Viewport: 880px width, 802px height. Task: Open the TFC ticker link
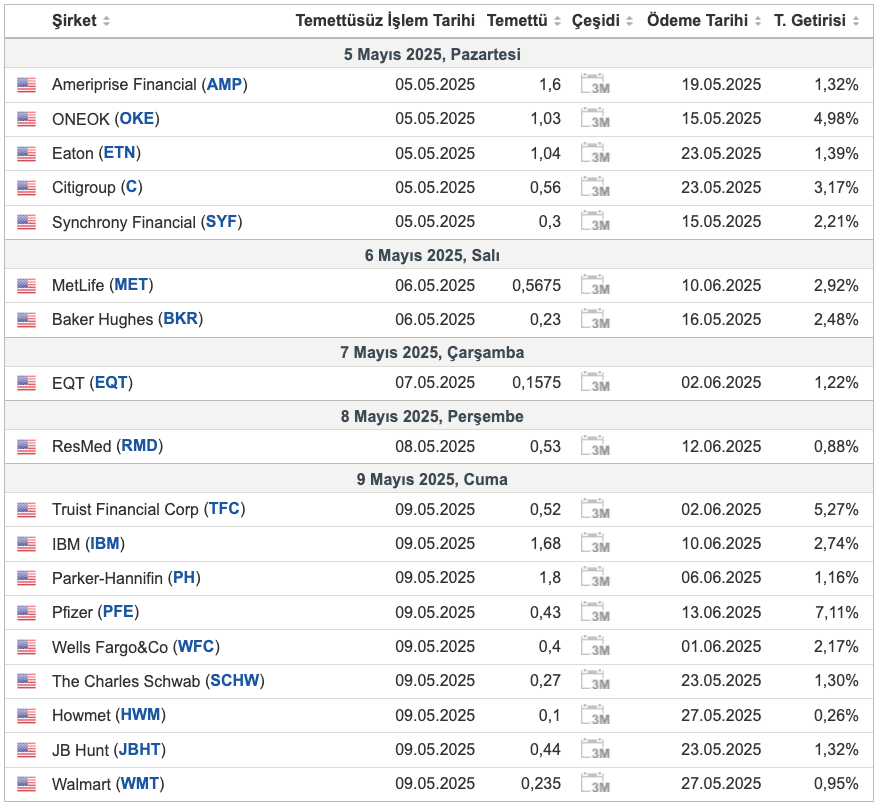224,508
